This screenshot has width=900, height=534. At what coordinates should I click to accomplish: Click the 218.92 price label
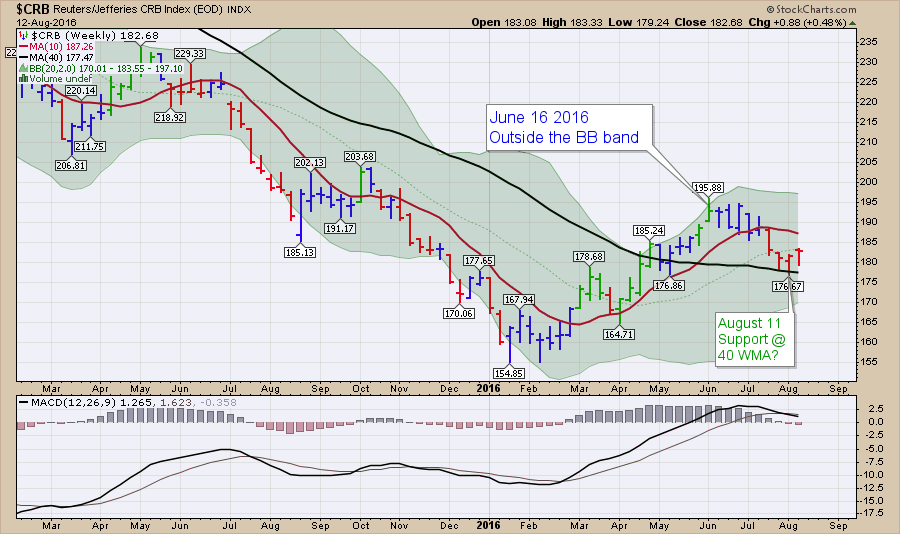coord(169,117)
